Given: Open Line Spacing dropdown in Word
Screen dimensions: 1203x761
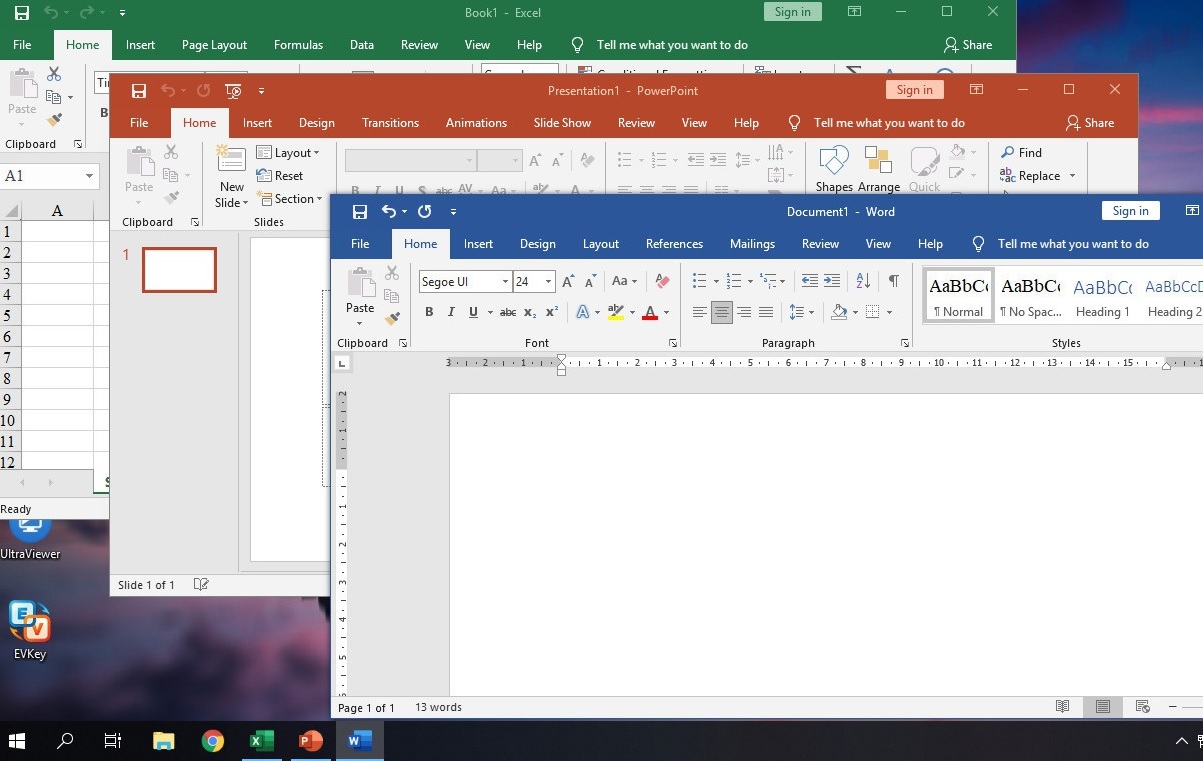Looking at the screenshot, I should point(801,312).
